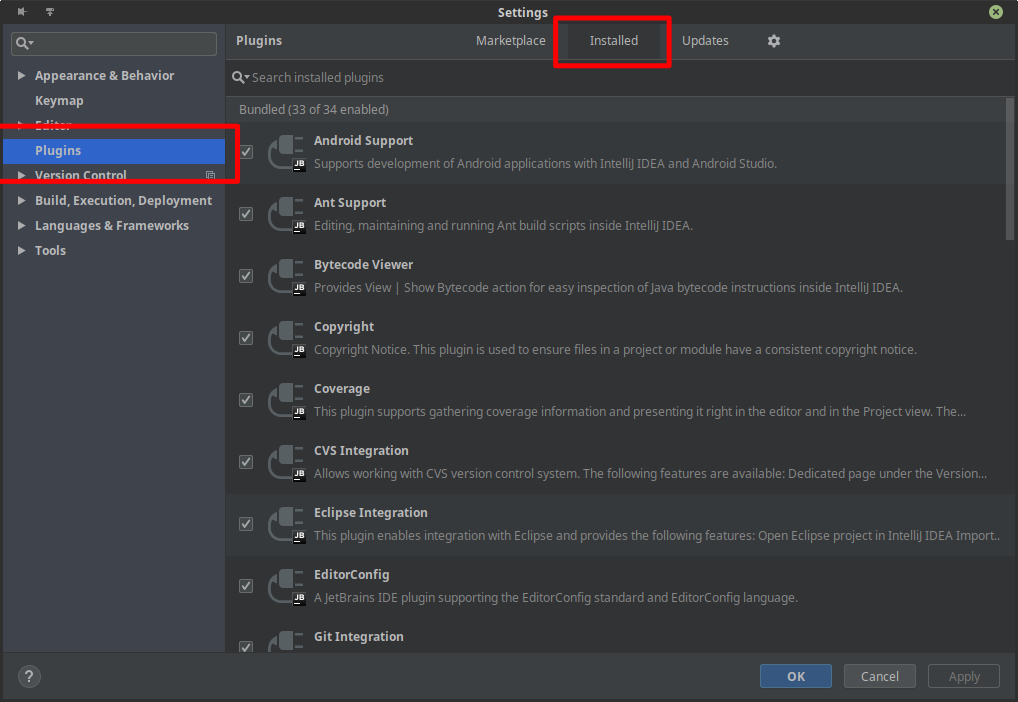Click the Eclipse Integration plugin icon
Viewport: 1018px width, 702px height.
(x=286, y=524)
